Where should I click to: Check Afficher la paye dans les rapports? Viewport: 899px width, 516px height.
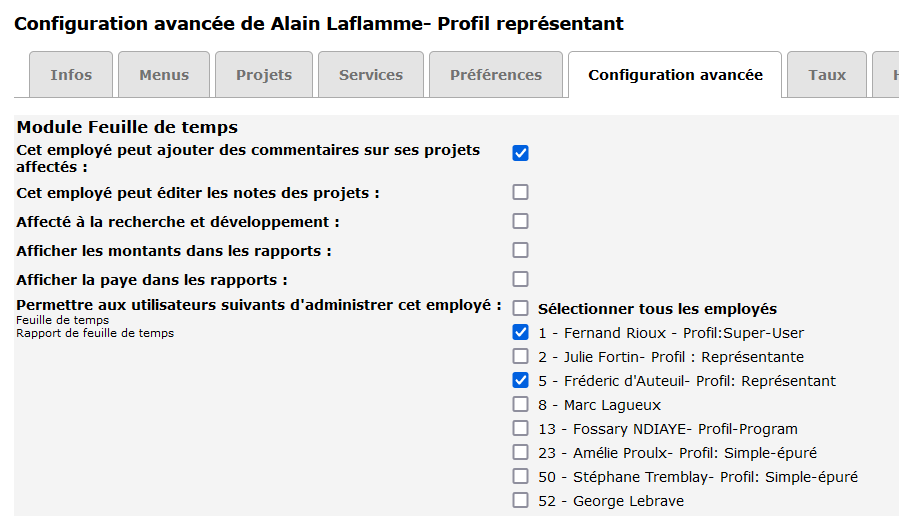coord(520,279)
